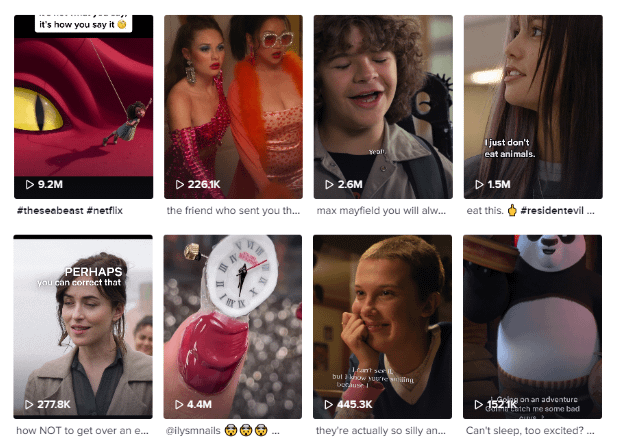Open the 'they're actually so silly' caption
Screen dimensions: 619x447
pyautogui.click(x=381, y=430)
